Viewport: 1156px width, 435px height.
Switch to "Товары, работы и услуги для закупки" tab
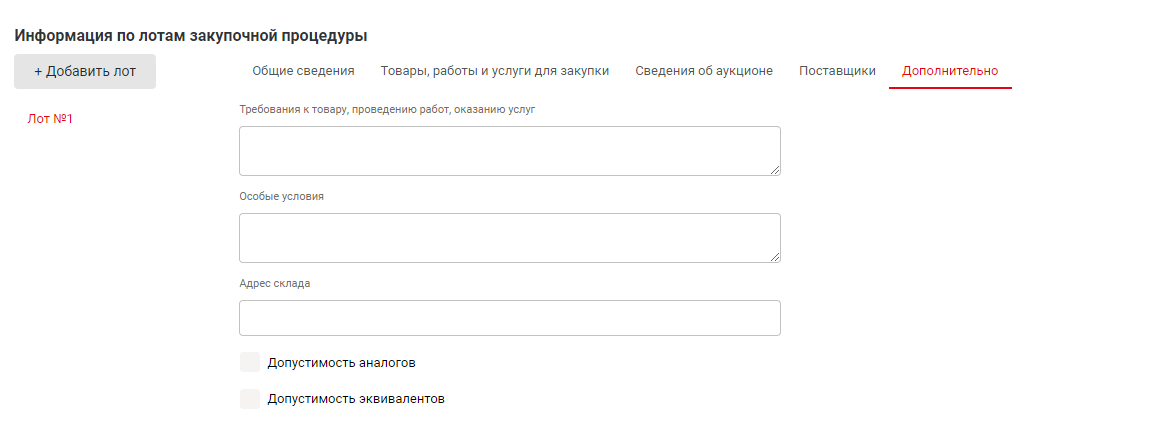(495, 71)
